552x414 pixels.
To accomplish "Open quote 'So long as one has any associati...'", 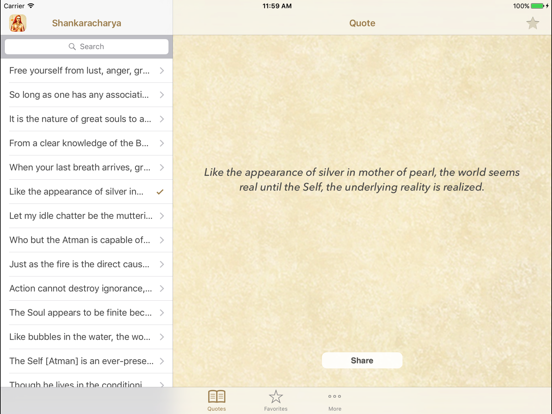I will [87, 95].
